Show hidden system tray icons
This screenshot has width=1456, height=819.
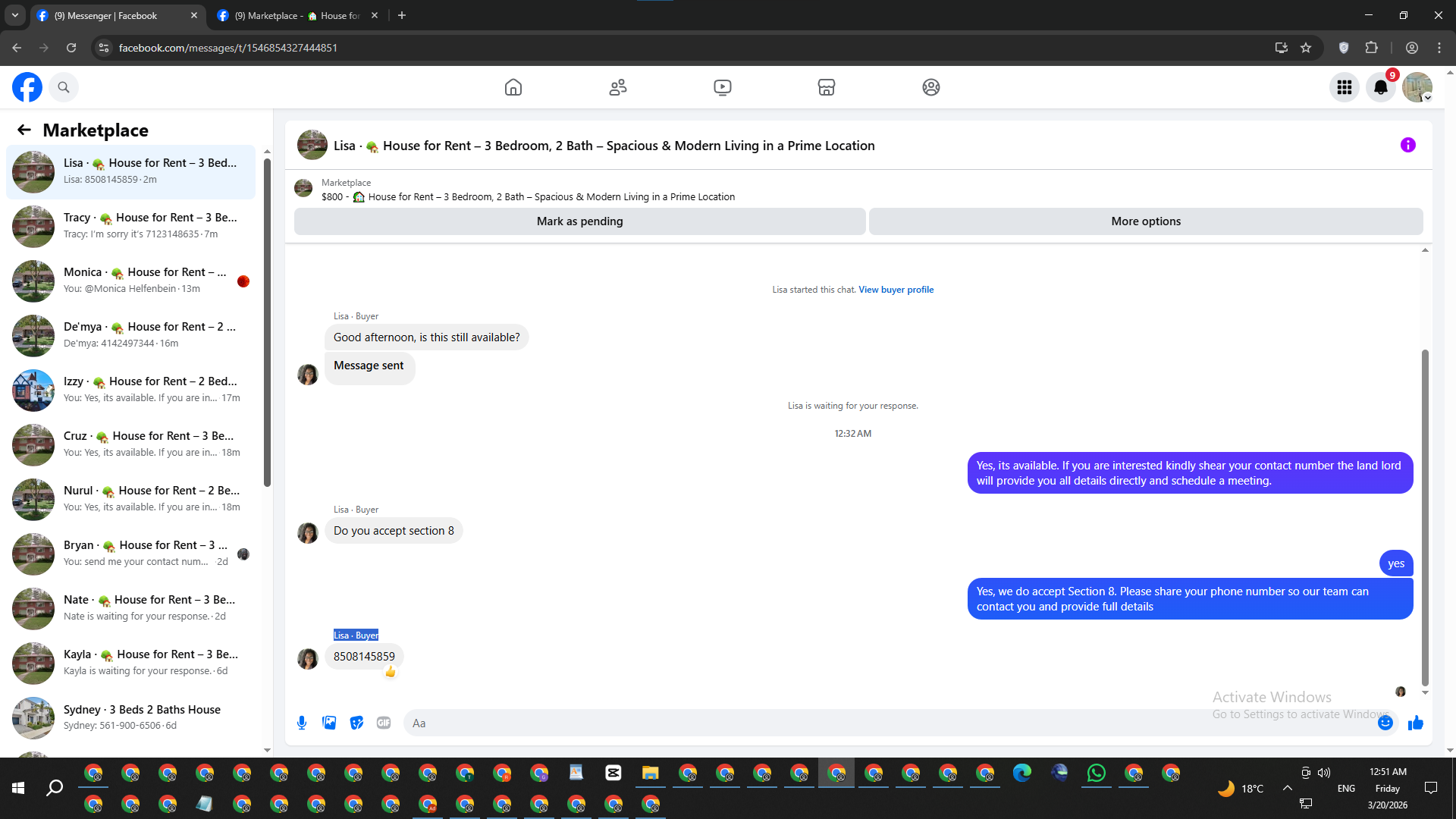click(1287, 788)
